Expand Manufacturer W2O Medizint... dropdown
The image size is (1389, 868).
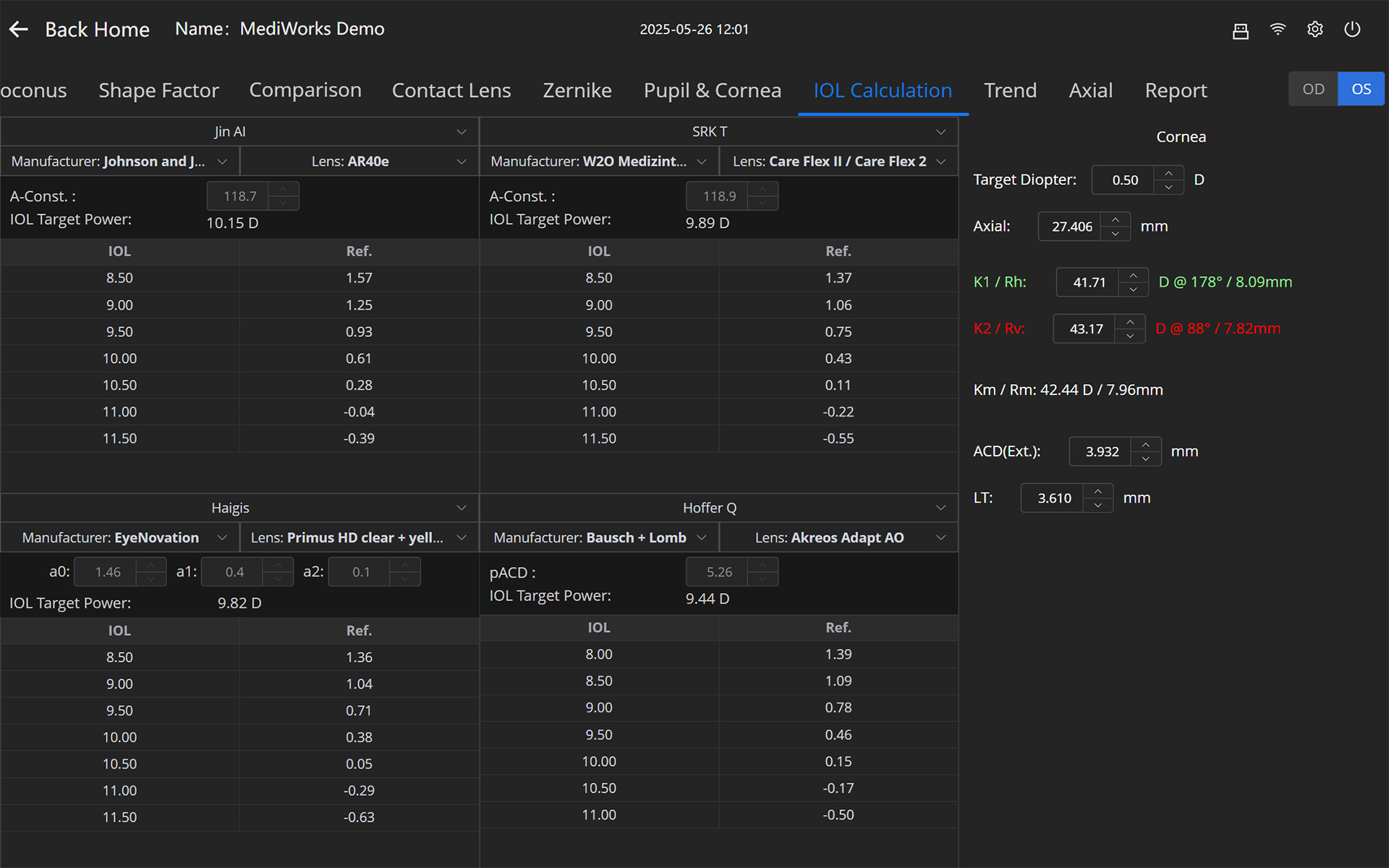click(600, 161)
